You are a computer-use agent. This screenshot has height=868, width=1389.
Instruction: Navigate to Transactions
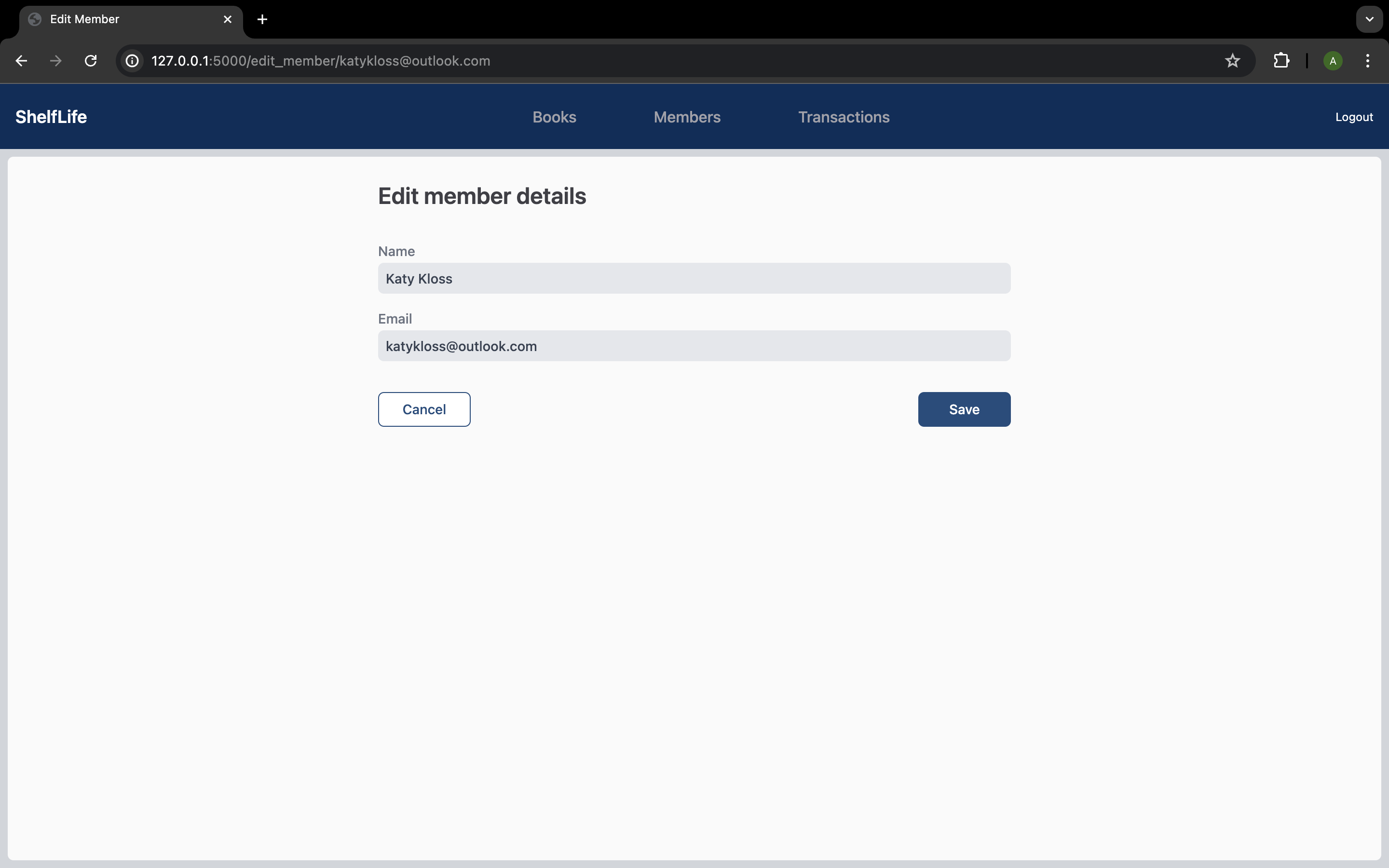click(x=844, y=117)
